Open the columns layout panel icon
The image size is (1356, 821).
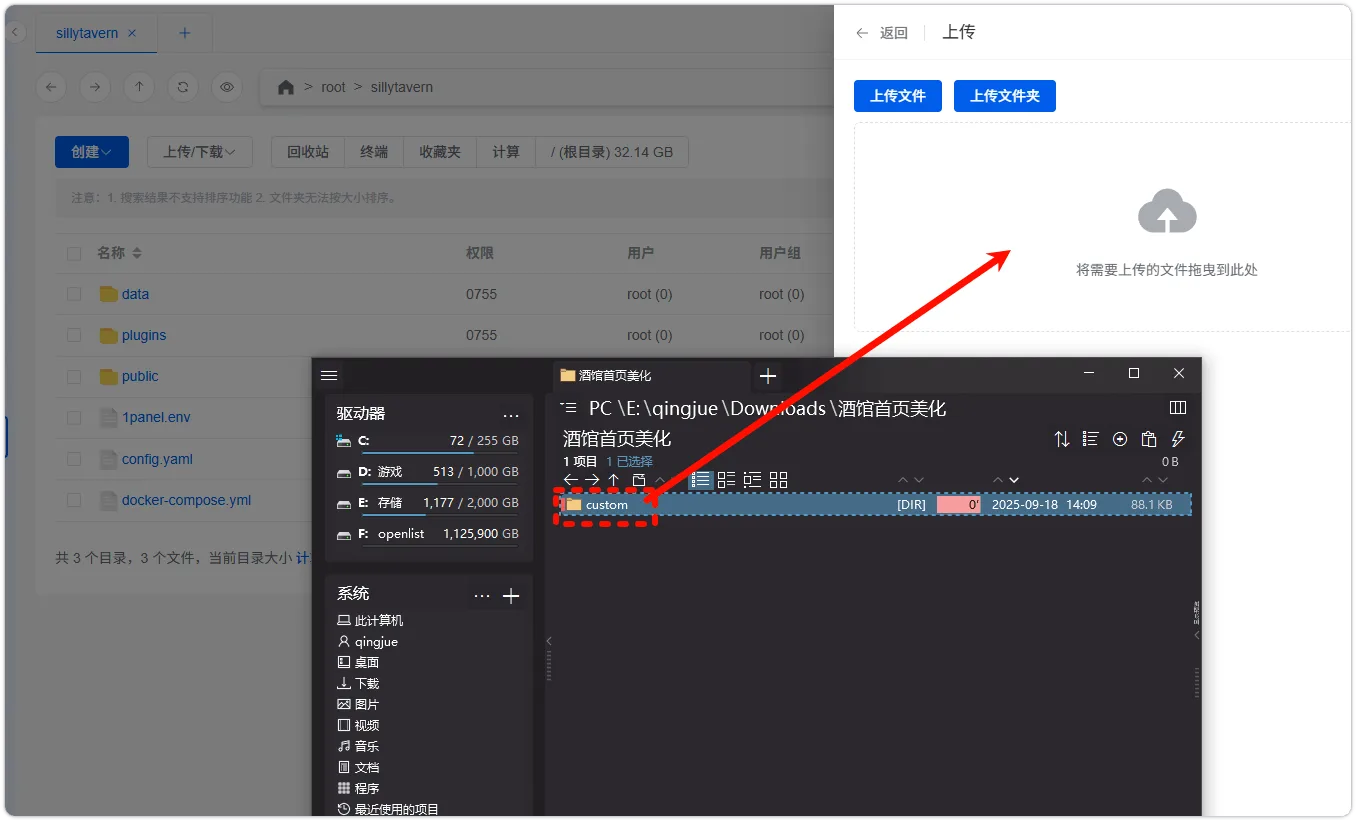click(1178, 407)
